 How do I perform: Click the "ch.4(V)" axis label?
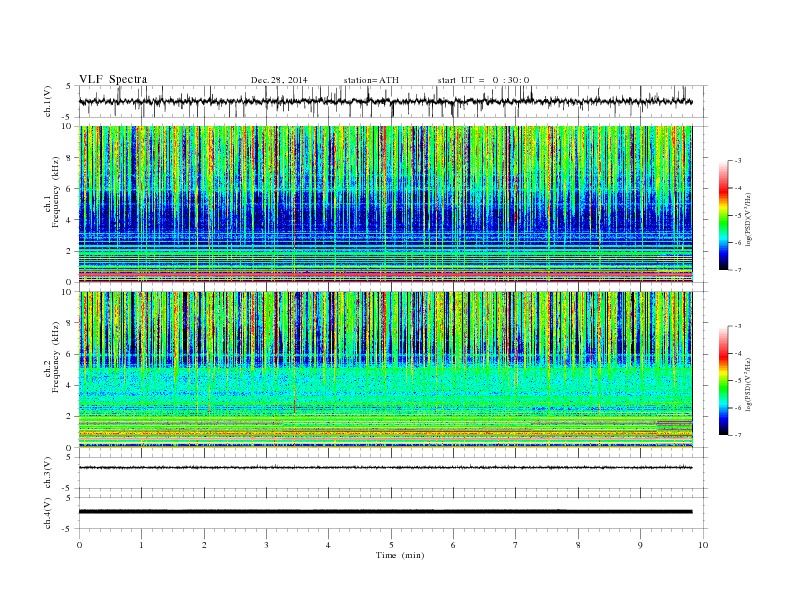(x=48, y=514)
